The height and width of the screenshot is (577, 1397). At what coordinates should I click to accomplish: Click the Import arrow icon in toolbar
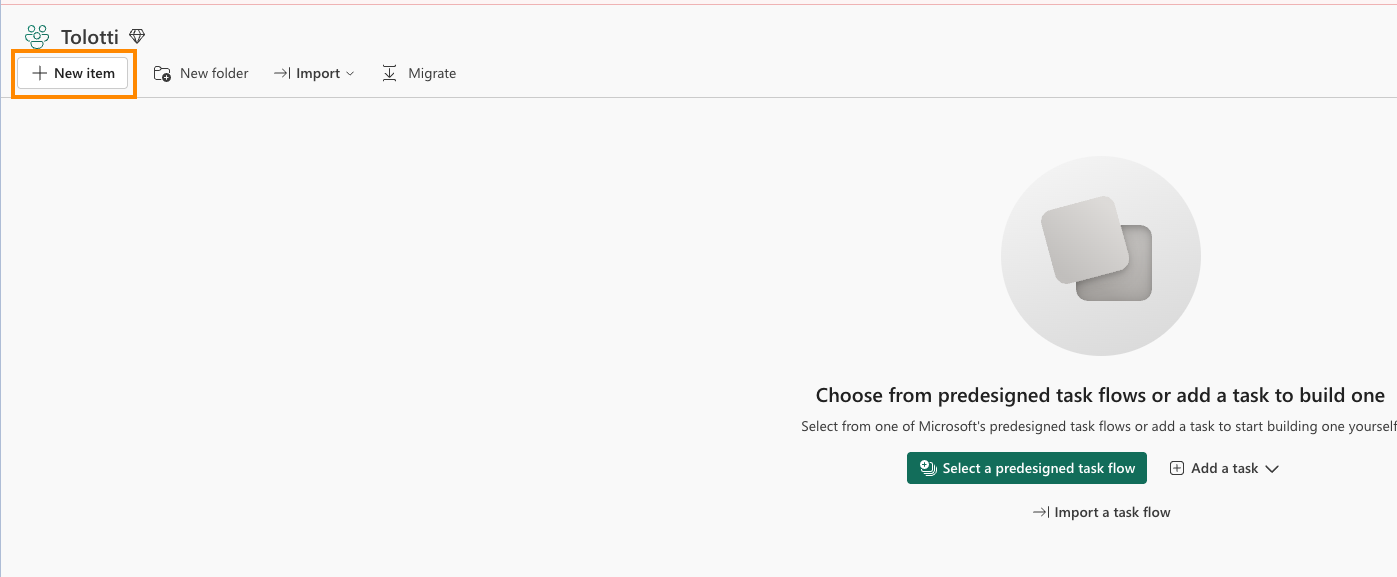282,73
